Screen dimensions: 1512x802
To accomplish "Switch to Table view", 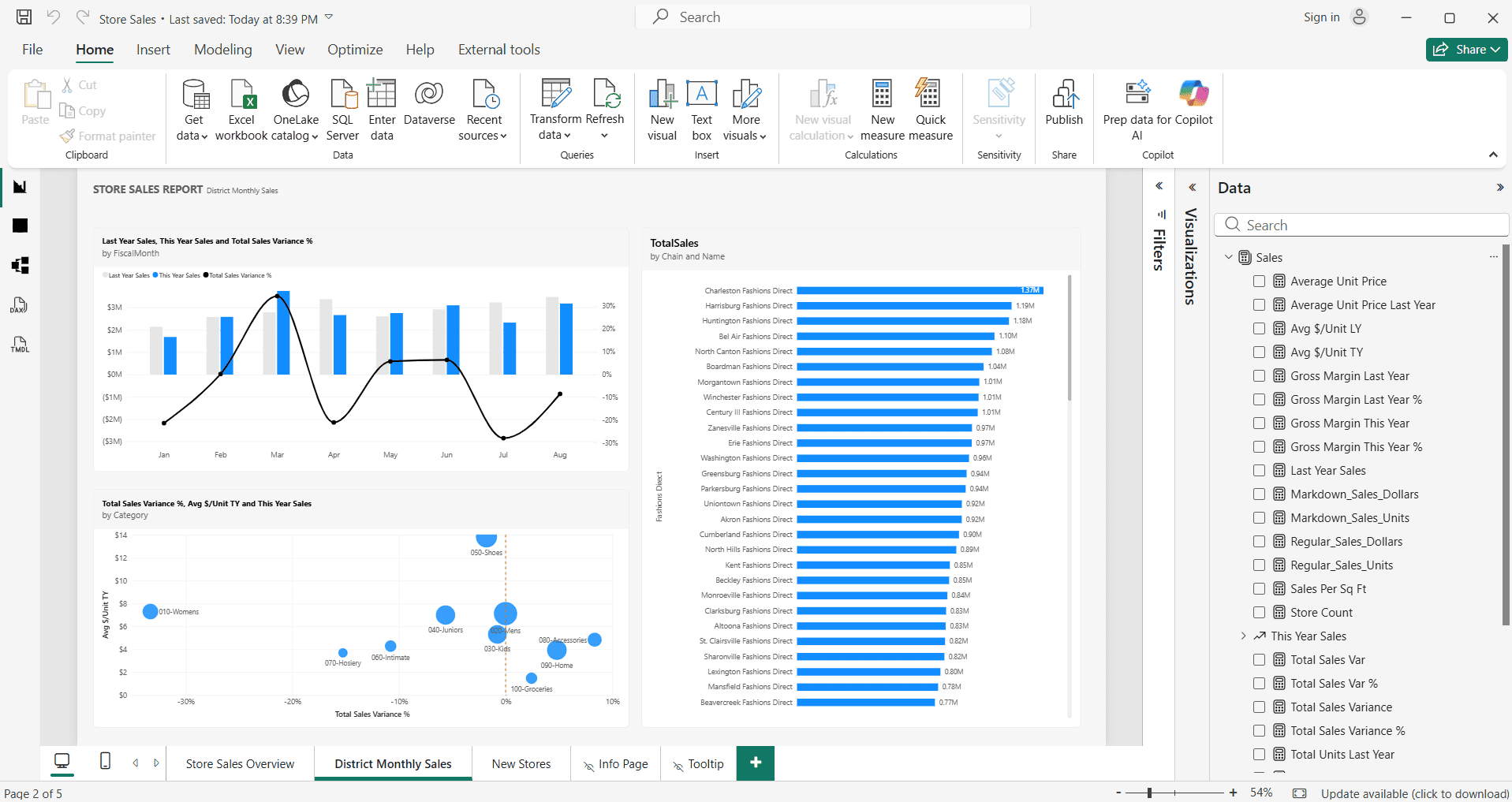I will [x=21, y=226].
